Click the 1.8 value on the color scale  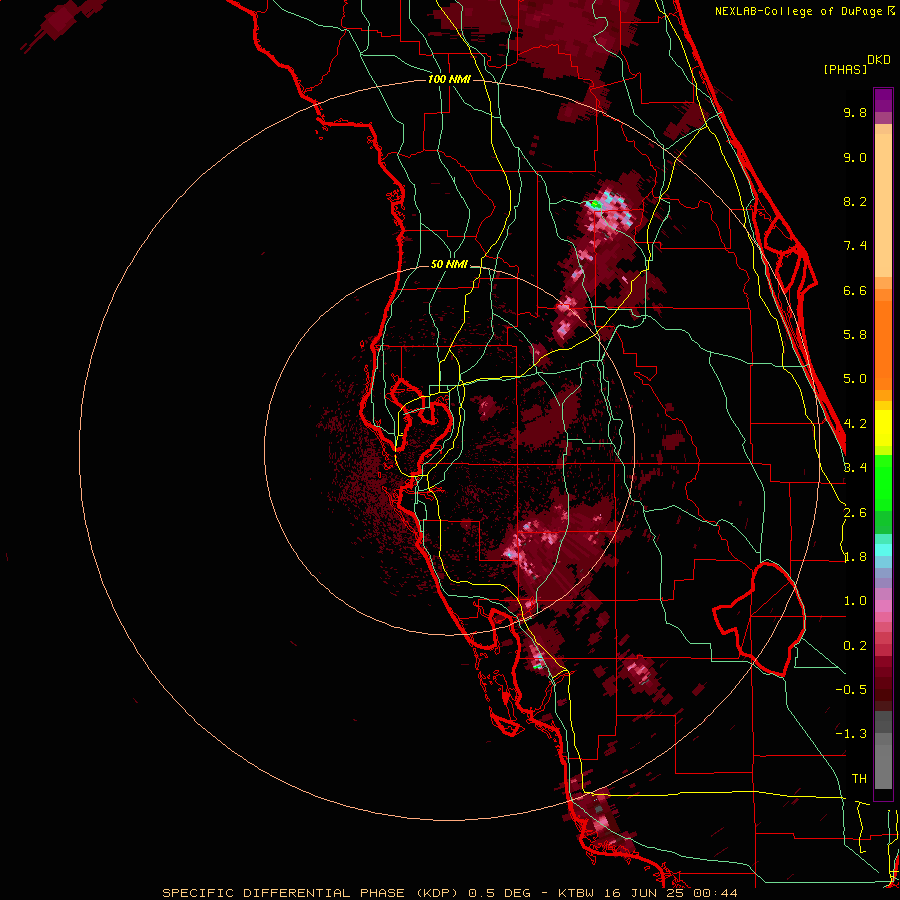[x=855, y=557]
